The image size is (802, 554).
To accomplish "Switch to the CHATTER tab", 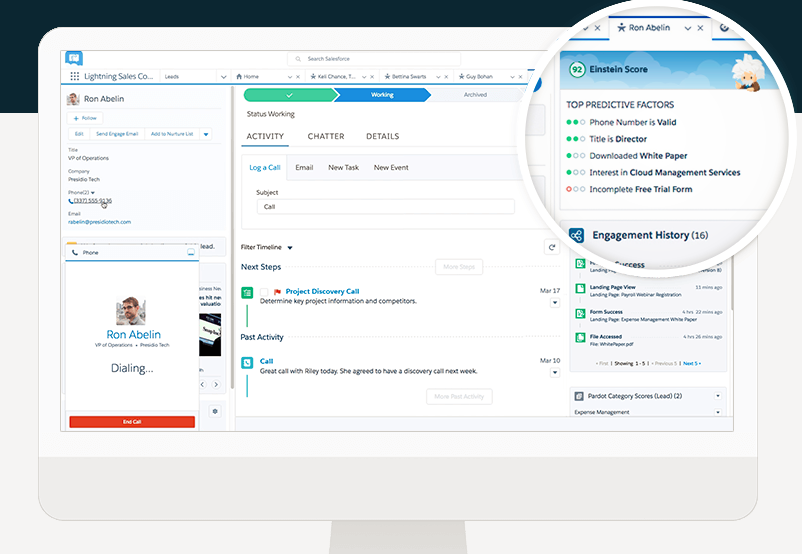I will (x=326, y=137).
